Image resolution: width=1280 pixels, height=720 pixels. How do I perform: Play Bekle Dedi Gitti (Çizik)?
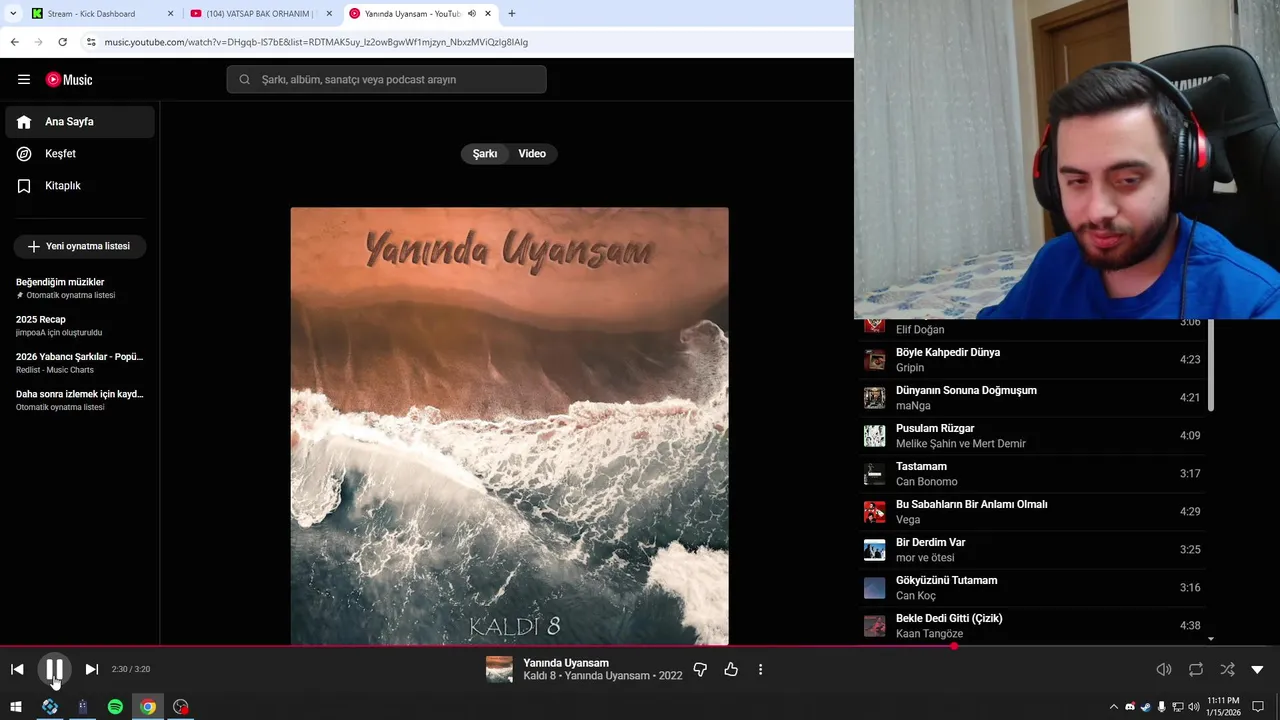tap(1032, 626)
